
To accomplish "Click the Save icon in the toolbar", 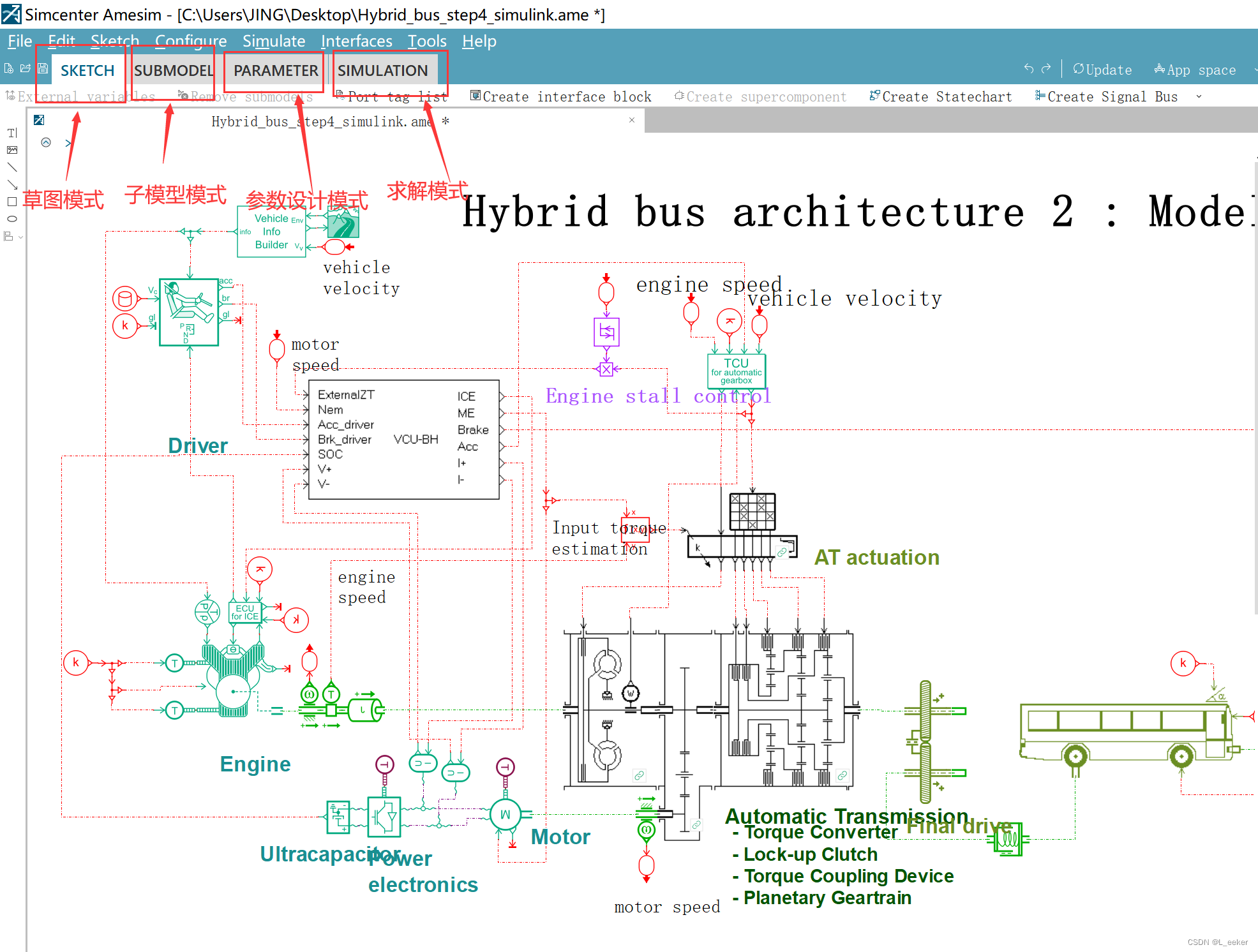I will tap(42, 67).
